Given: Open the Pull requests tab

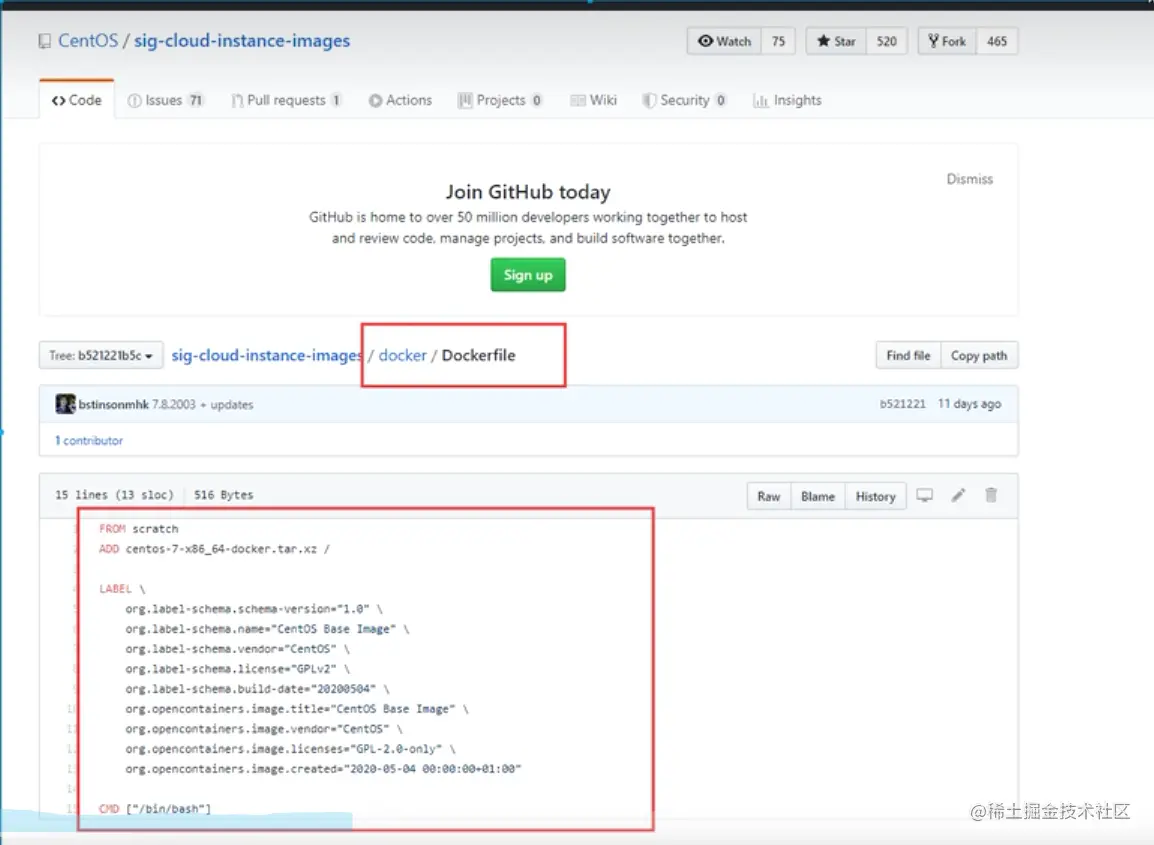Looking at the screenshot, I should [286, 100].
